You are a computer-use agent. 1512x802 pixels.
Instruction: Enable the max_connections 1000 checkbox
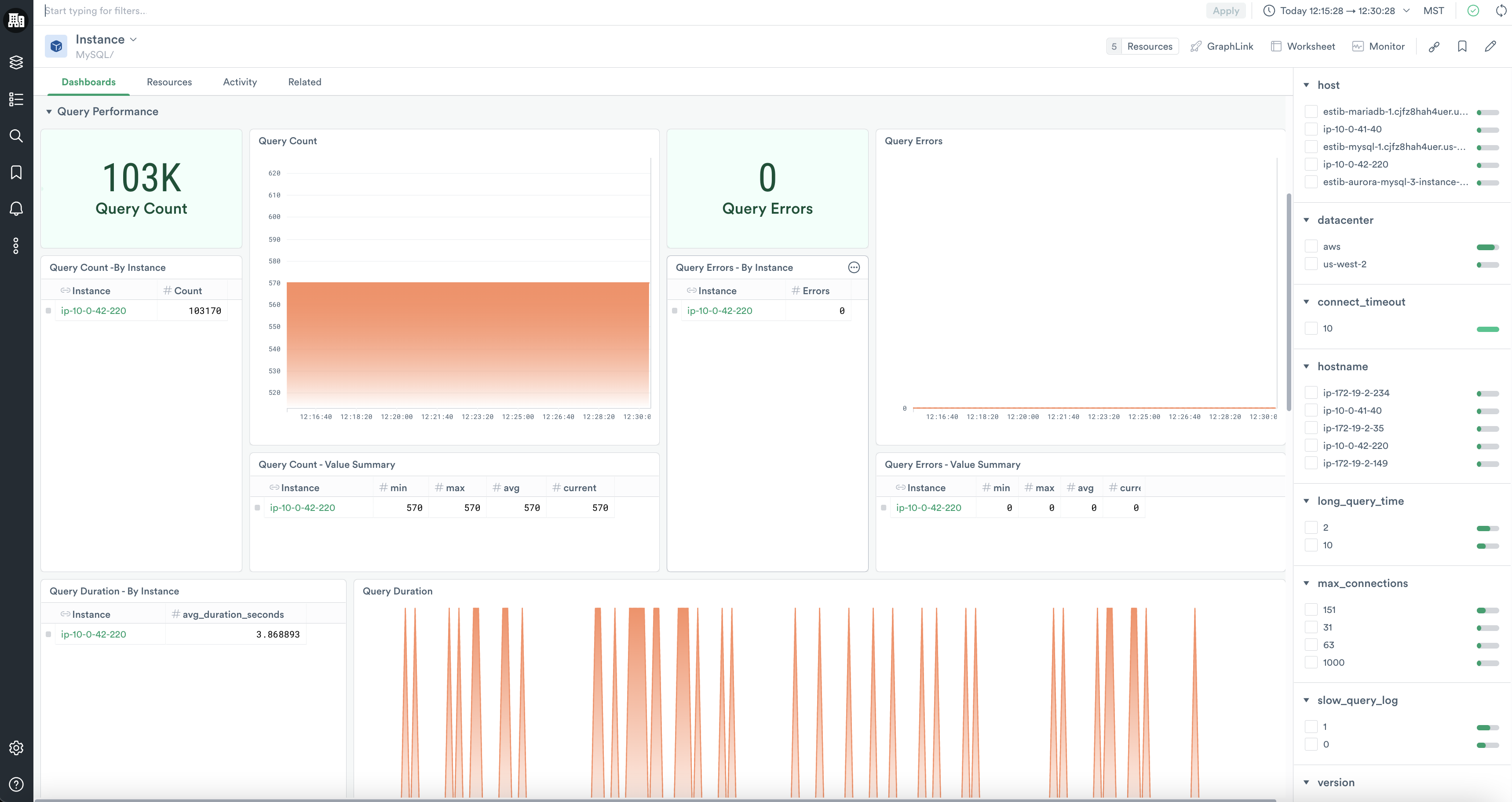(1311, 662)
